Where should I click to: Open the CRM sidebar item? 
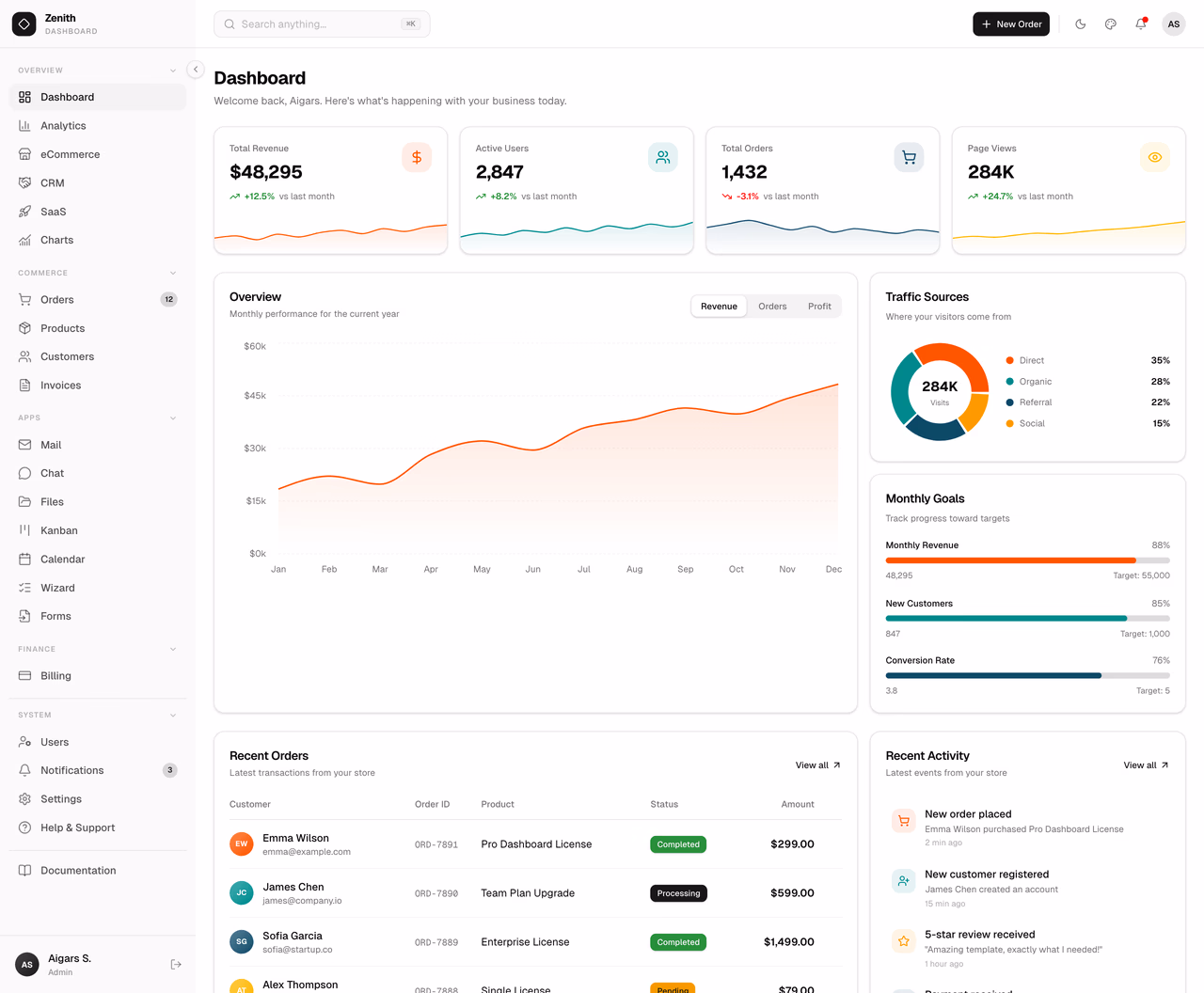pyautogui.click(x=98, y=183)
